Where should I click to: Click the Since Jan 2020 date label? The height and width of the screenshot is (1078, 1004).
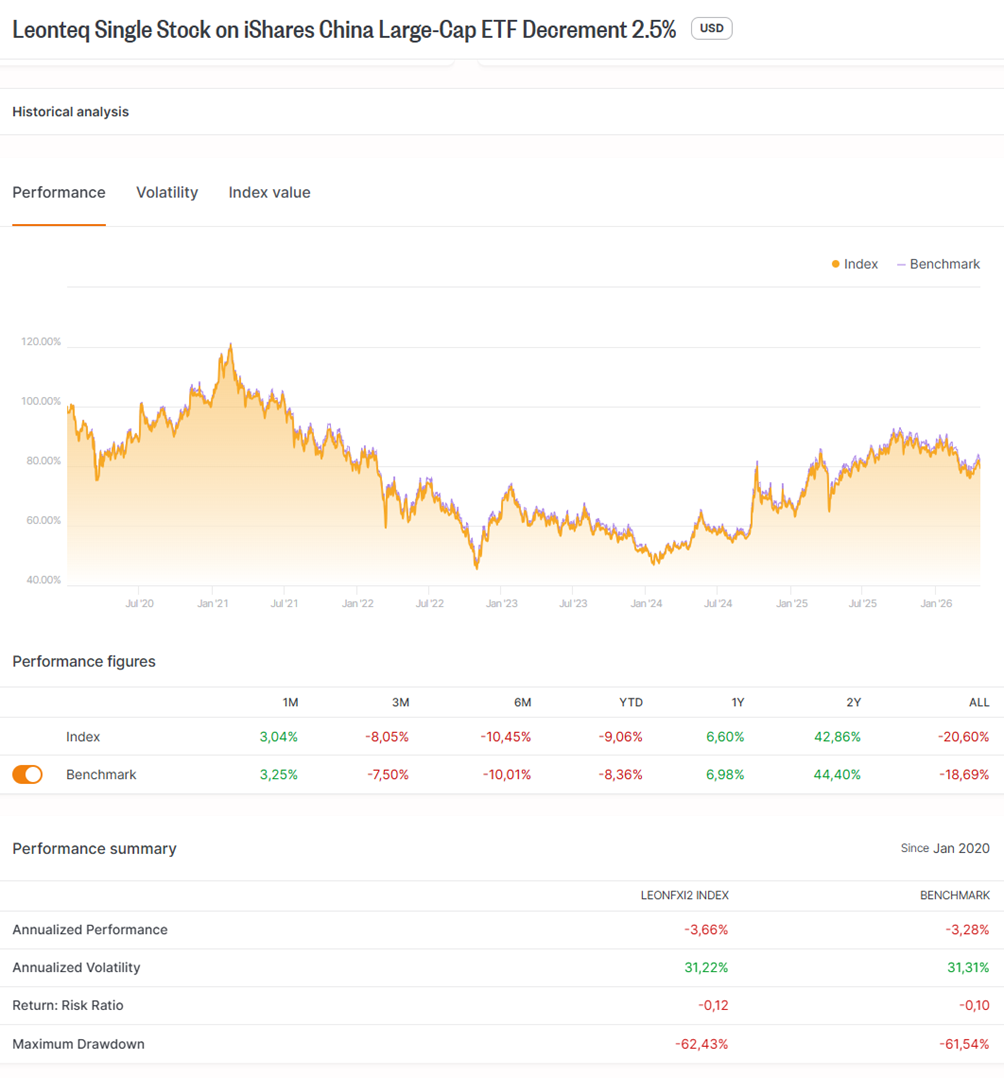coord(944,848)
